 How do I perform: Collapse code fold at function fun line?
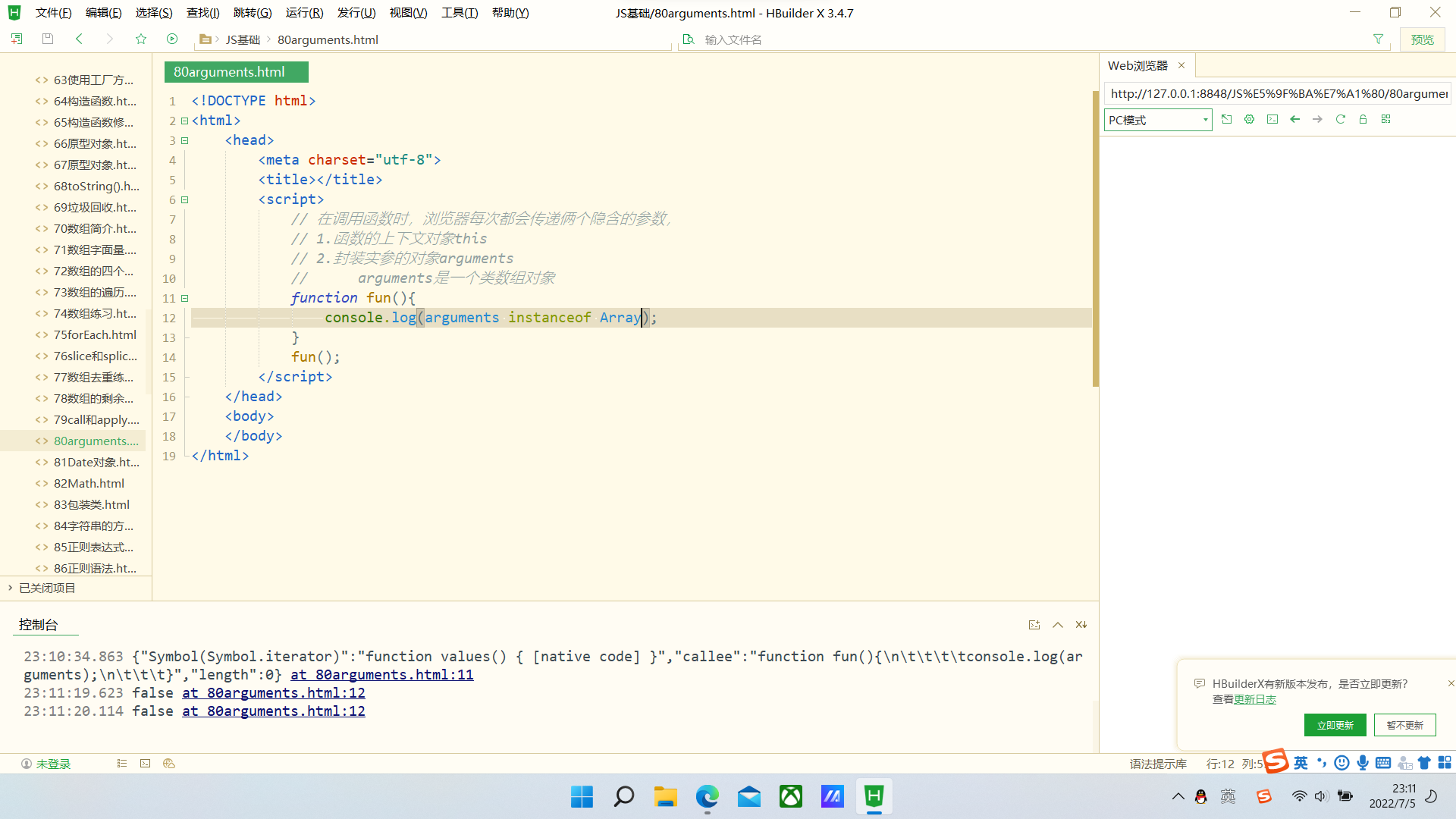184,298
